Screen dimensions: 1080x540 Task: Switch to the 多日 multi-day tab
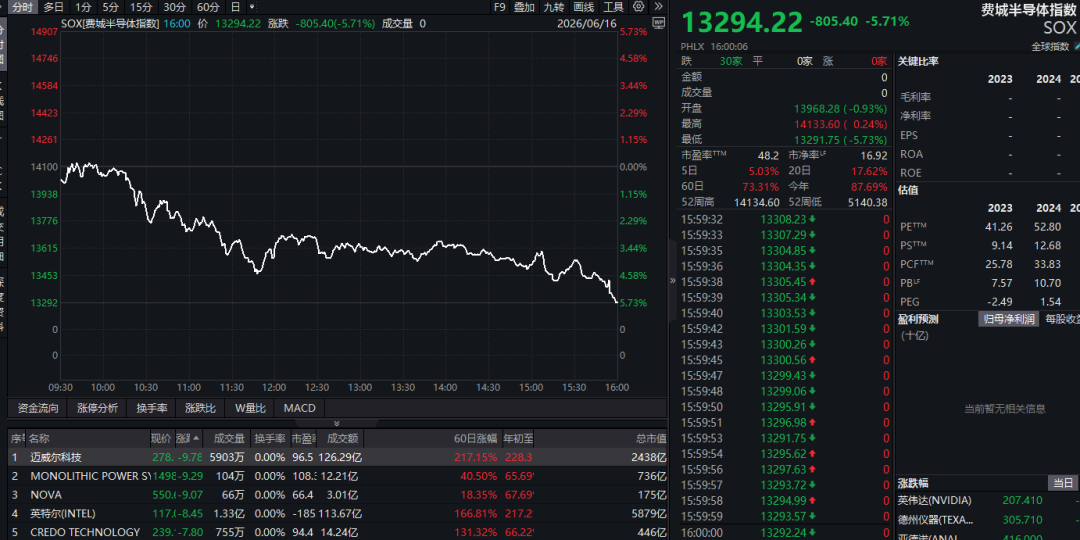[54, 7]
